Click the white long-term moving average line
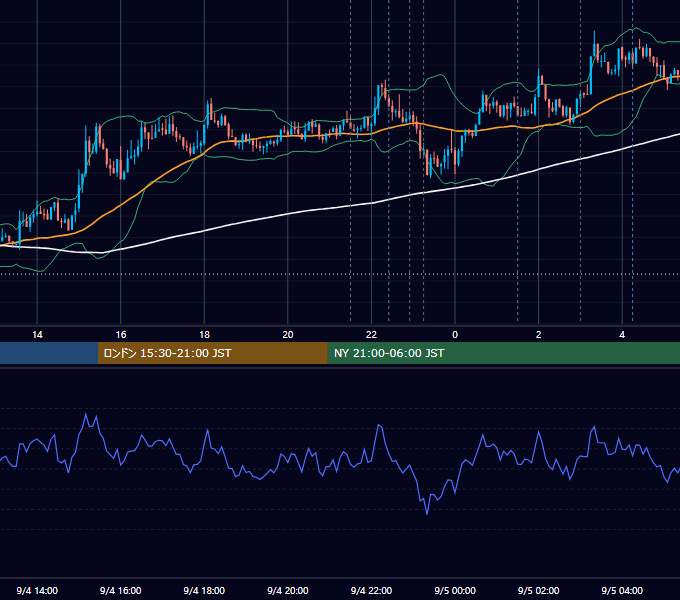The image size is (680, 600). tap(288, 214)
